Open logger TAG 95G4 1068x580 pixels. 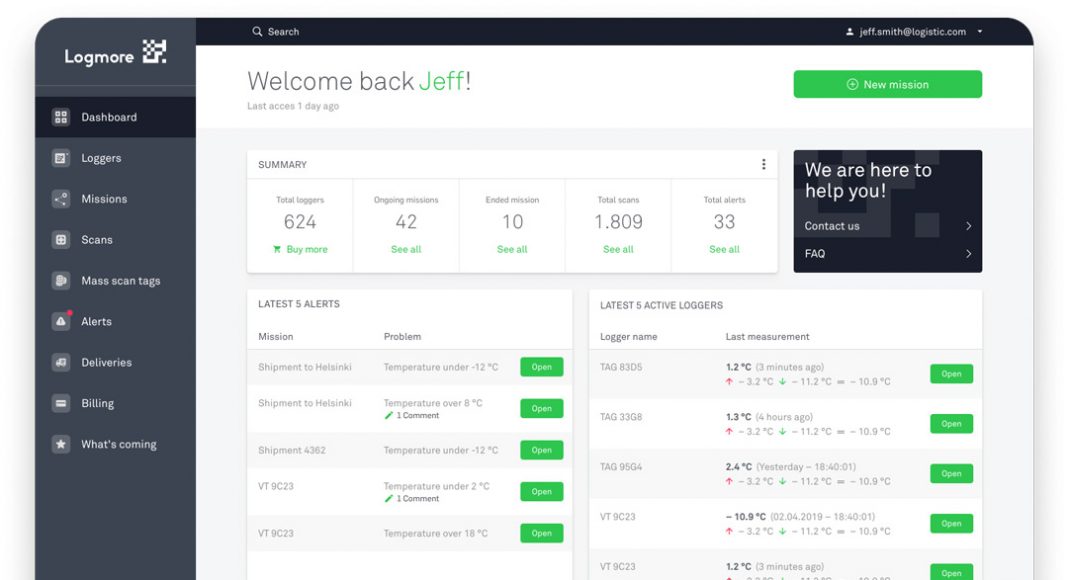tap(952, 473)
